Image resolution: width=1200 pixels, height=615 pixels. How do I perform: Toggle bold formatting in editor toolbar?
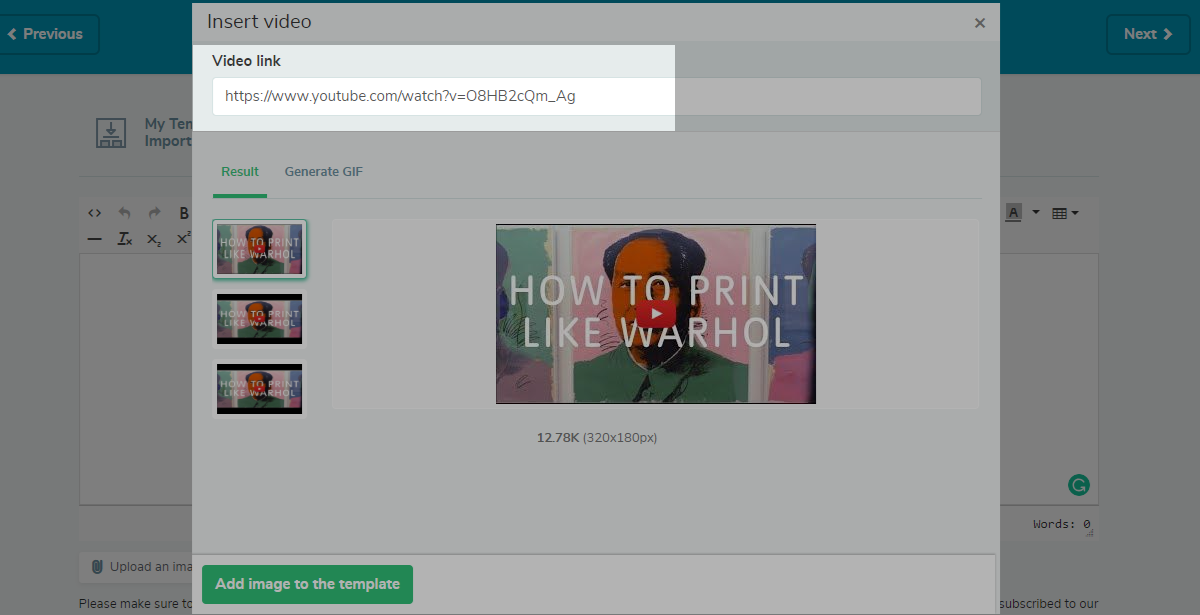tap(184, 213)
